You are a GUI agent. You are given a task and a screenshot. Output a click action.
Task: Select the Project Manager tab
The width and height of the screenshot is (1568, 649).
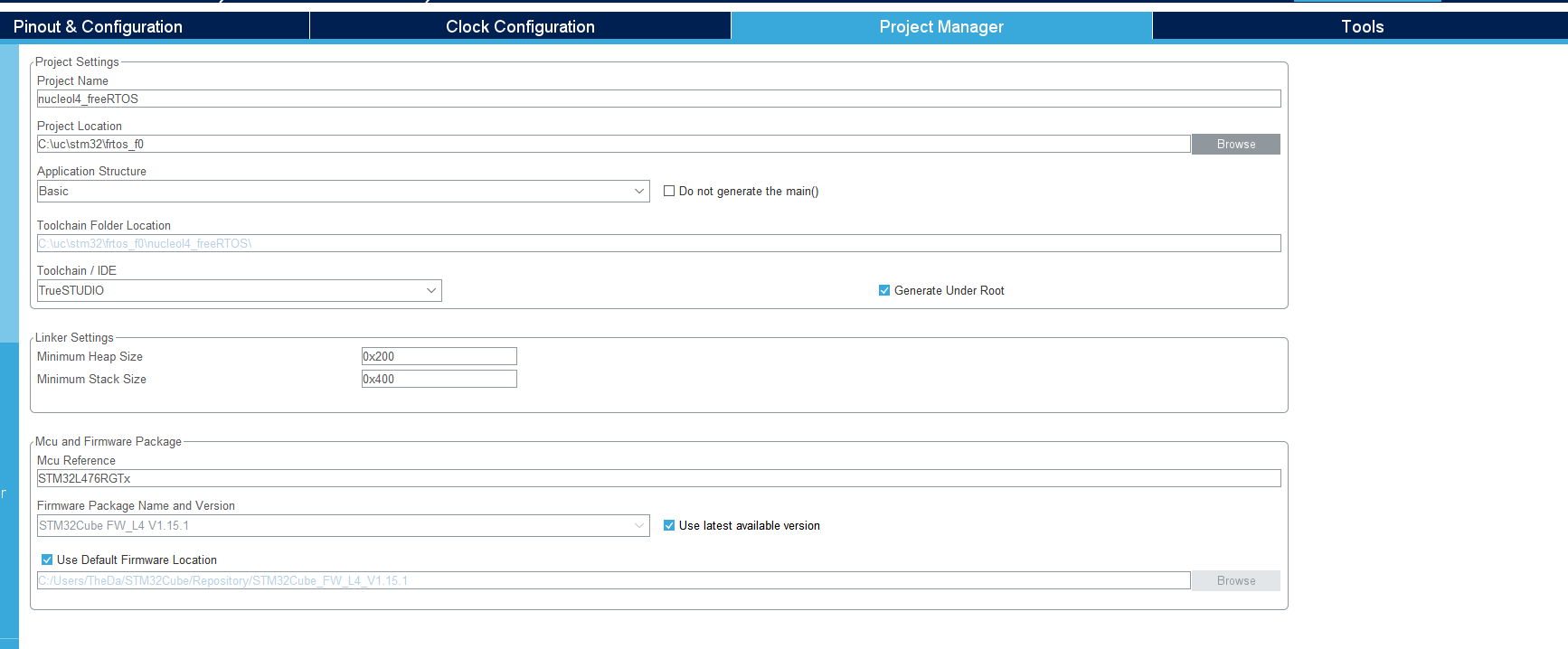(941, 26)
